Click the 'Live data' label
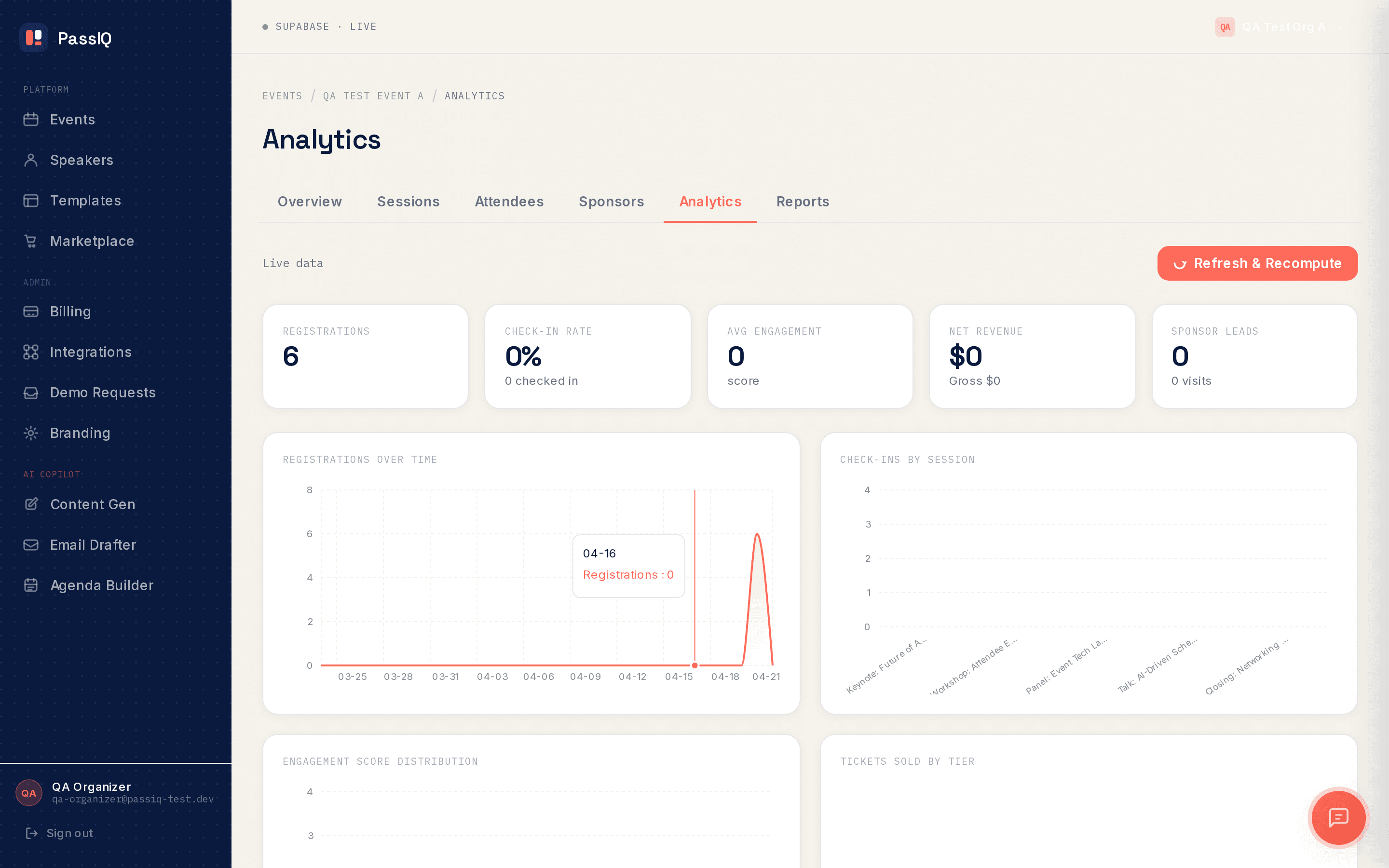Image resolution: width=1389 pixels, height=868 pixels. 293,263
